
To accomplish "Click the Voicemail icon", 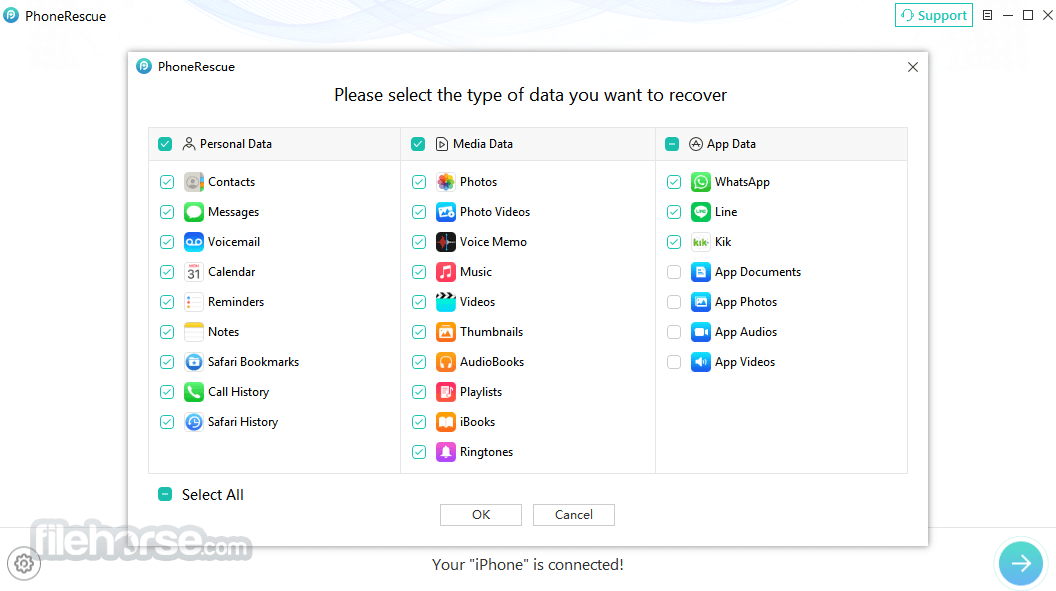I will (x=194, y=242).
